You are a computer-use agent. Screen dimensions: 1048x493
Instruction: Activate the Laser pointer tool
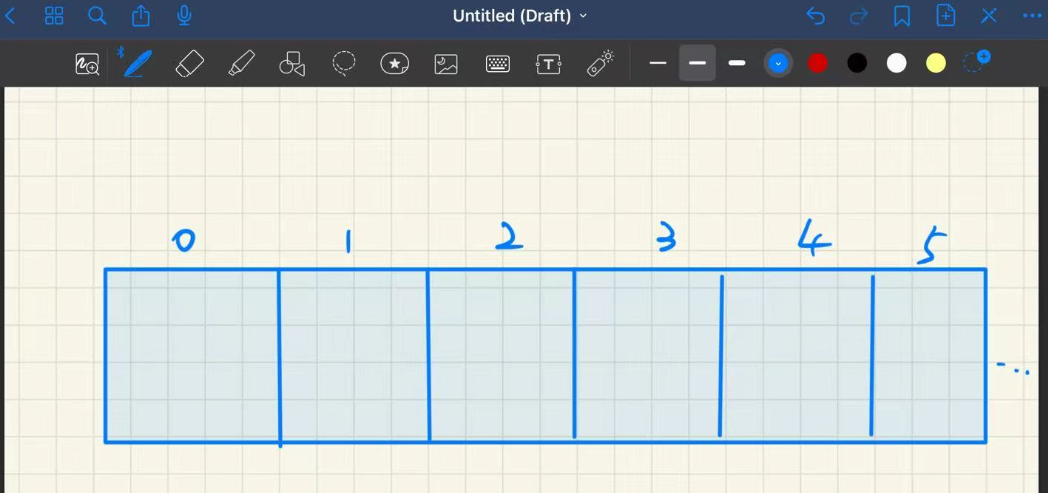(600, 64)
